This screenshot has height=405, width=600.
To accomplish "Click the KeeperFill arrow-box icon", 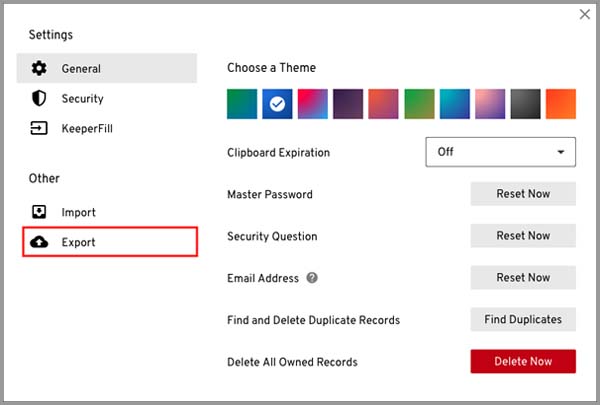I will click(x=39, y=128).
